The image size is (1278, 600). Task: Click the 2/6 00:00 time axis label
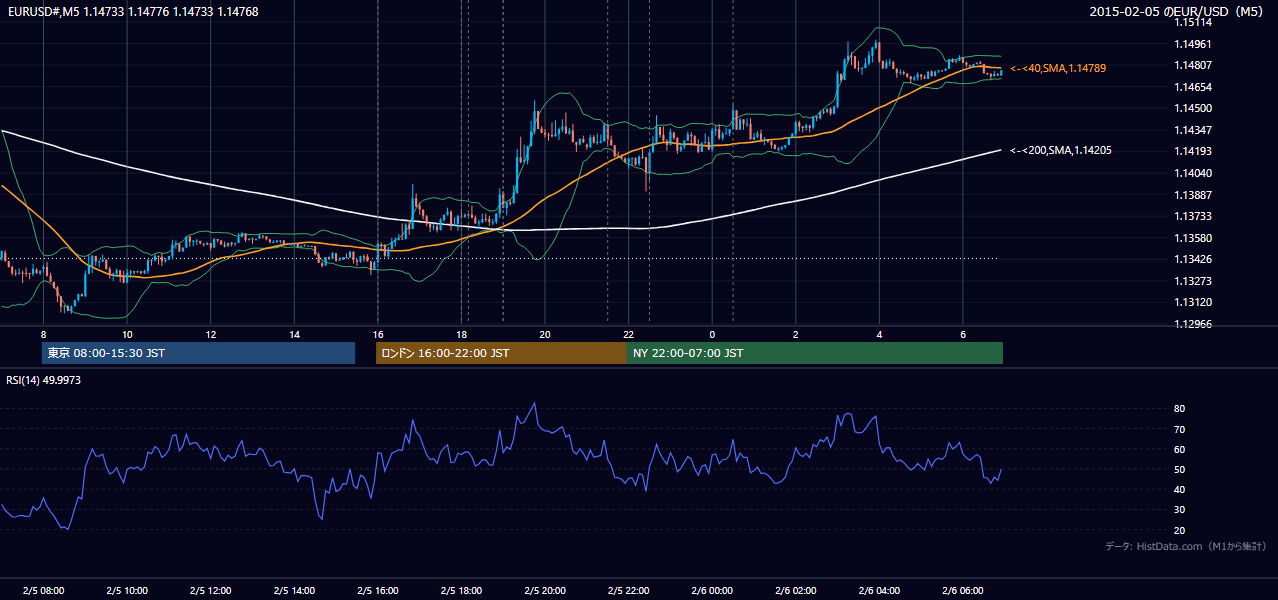pos(711,591)
